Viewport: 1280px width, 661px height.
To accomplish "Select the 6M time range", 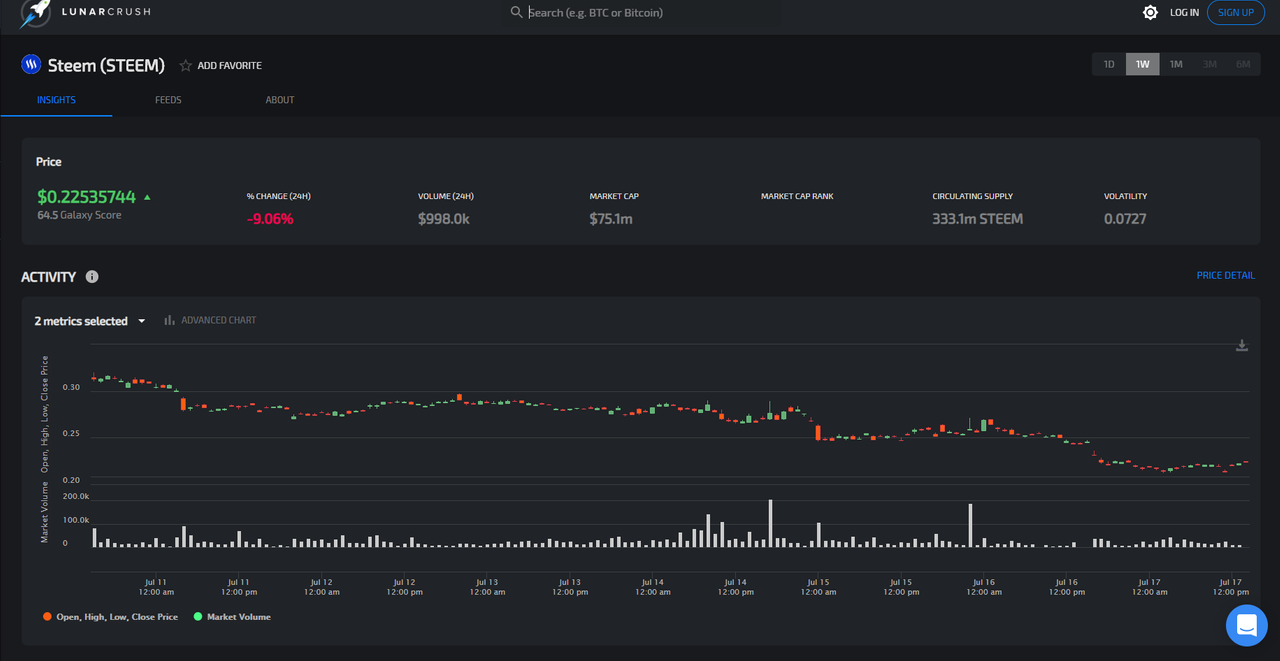I will 1243,65.
